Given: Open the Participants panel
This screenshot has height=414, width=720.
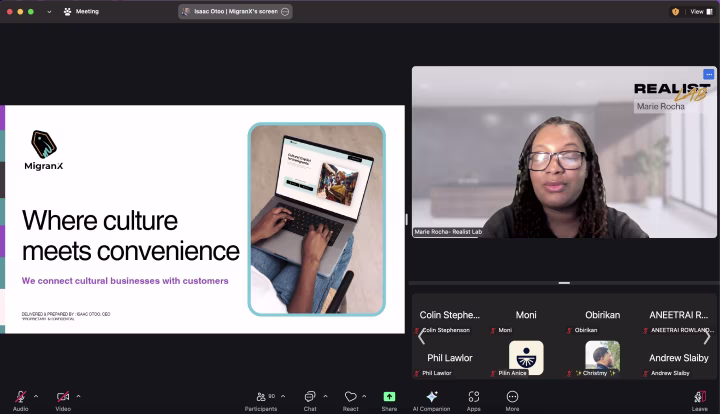Looking at the screenshot, I should click(x=261, y=400).
